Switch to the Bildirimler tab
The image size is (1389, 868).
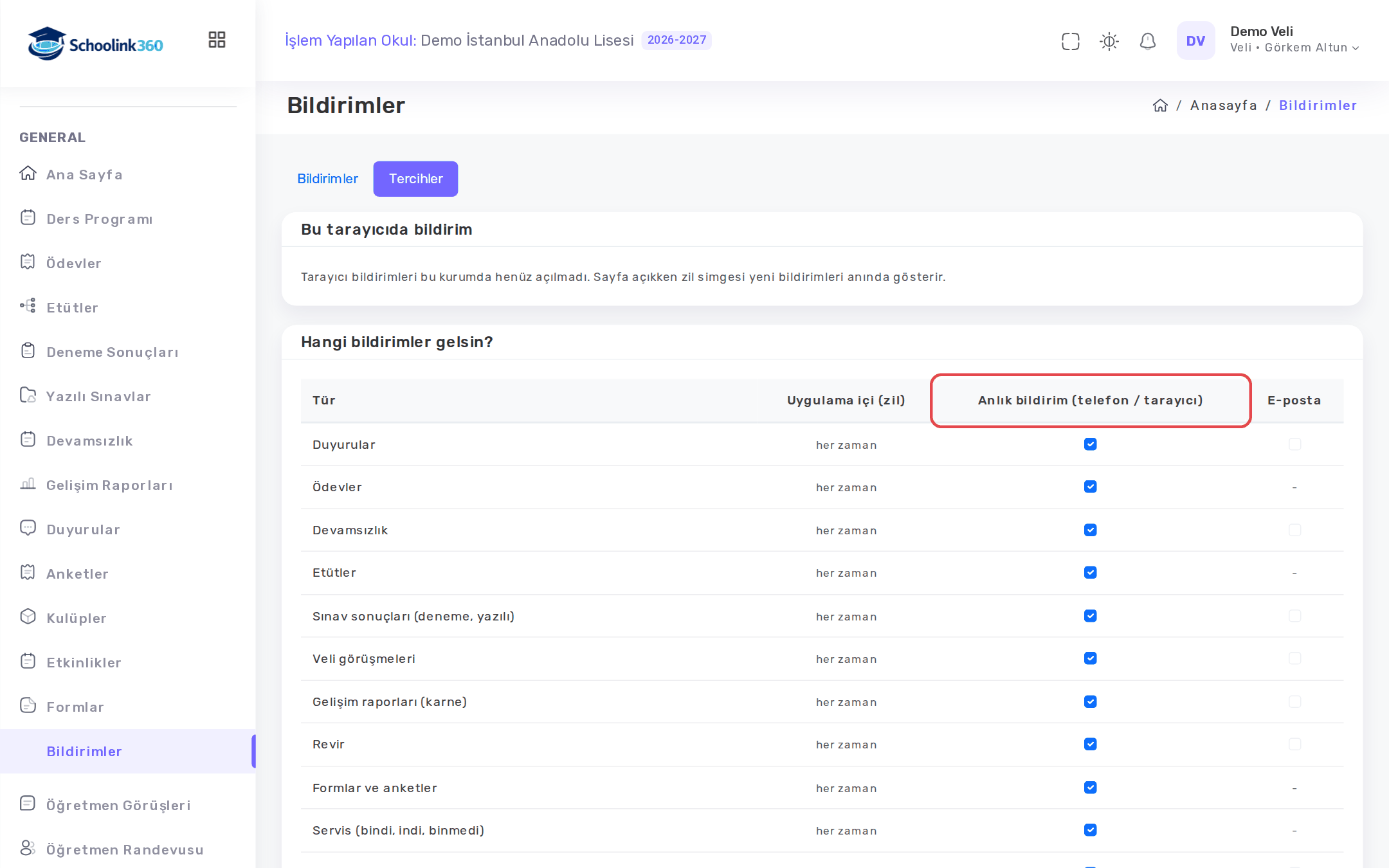click(327, 179)
